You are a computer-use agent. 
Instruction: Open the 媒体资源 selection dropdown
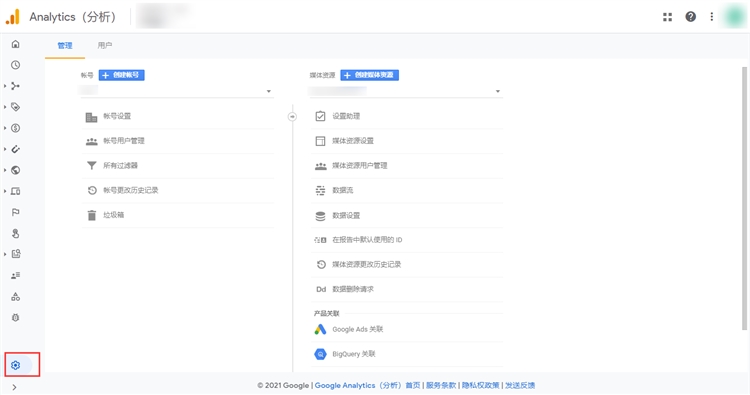407,91
